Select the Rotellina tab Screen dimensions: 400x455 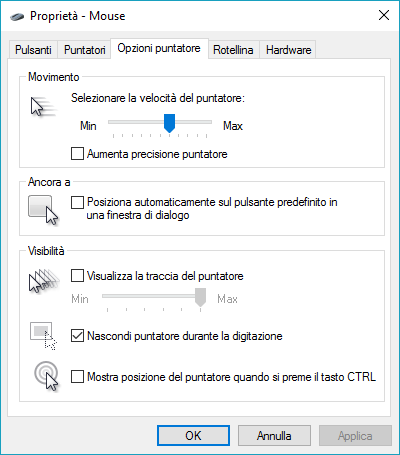(233, 50)
